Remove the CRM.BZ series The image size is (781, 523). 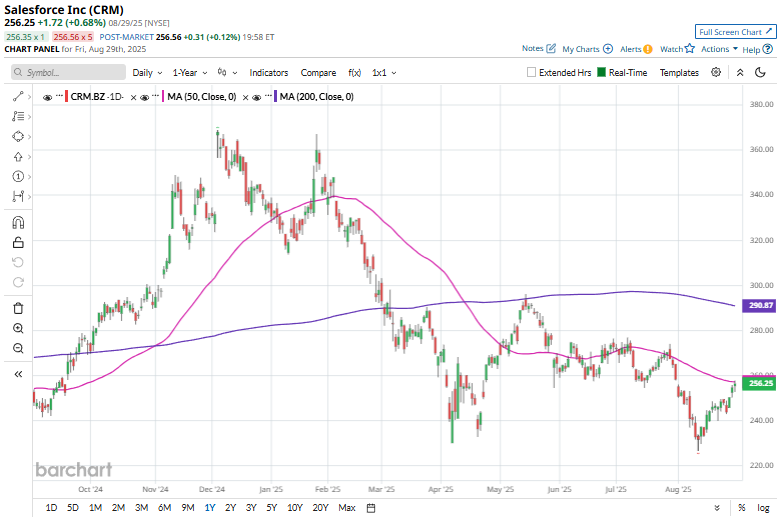click(133, 98)
